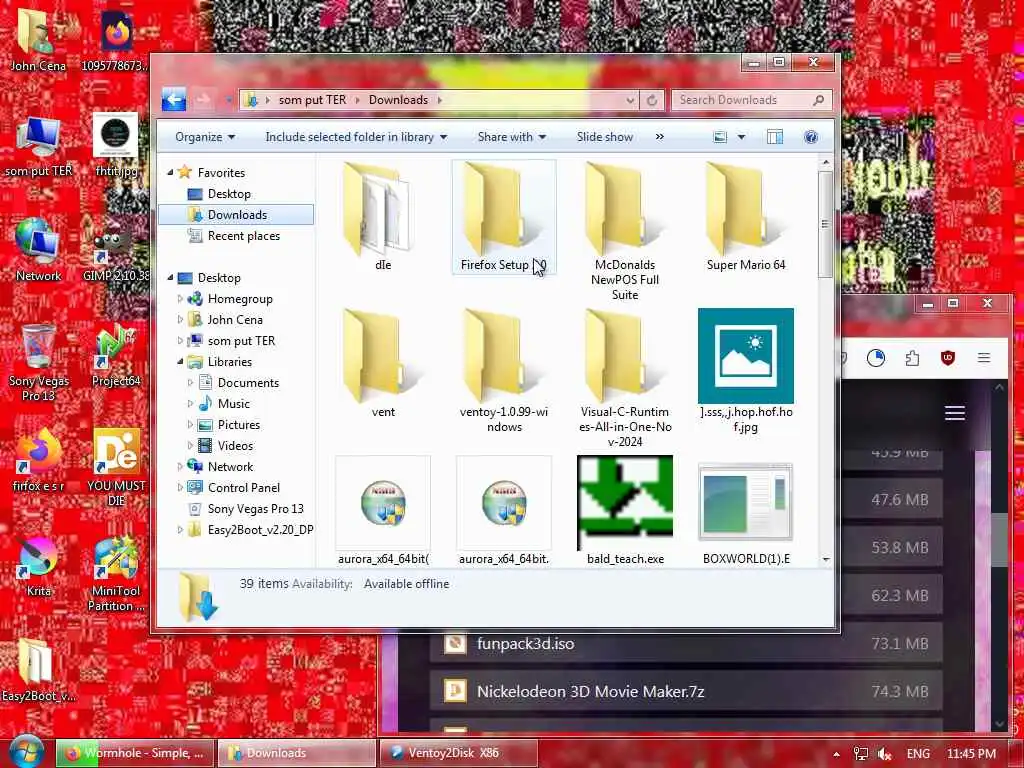Select Documents library in tree

[x=248, y=383]
